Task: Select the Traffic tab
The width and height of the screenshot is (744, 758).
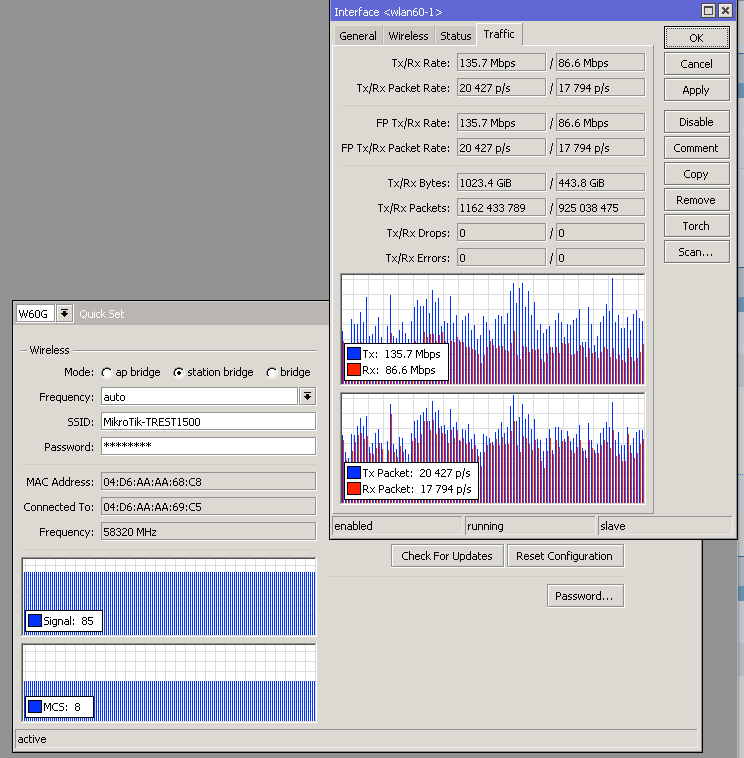Action: coord(499,34)
